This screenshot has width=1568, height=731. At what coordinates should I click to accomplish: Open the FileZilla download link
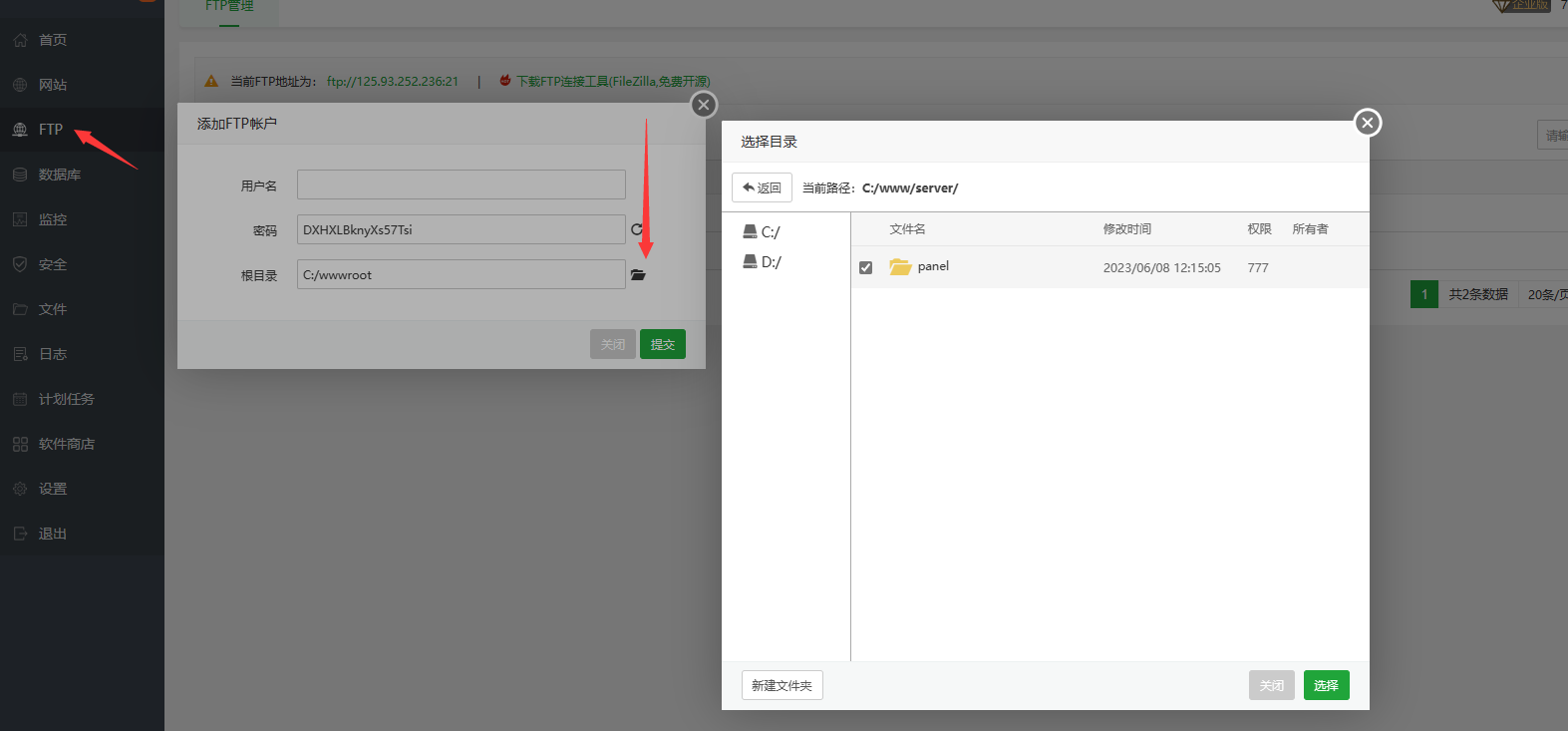[613, 81]
